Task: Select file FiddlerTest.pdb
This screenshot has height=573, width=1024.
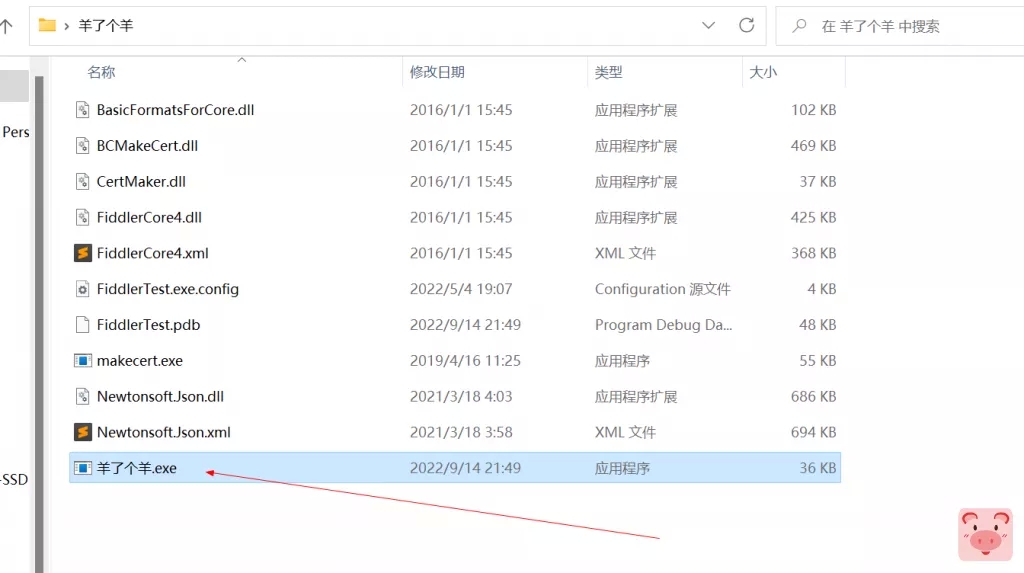Action: tap(148, 325)
